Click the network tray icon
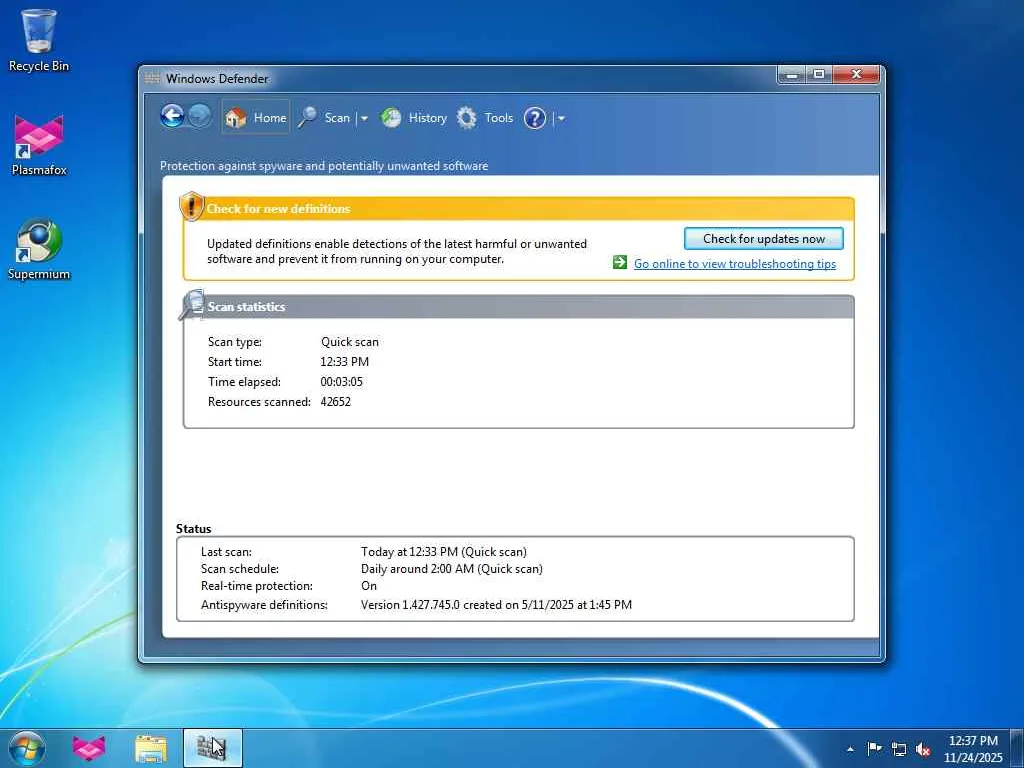1024x768 pixels. pos(899,749)
